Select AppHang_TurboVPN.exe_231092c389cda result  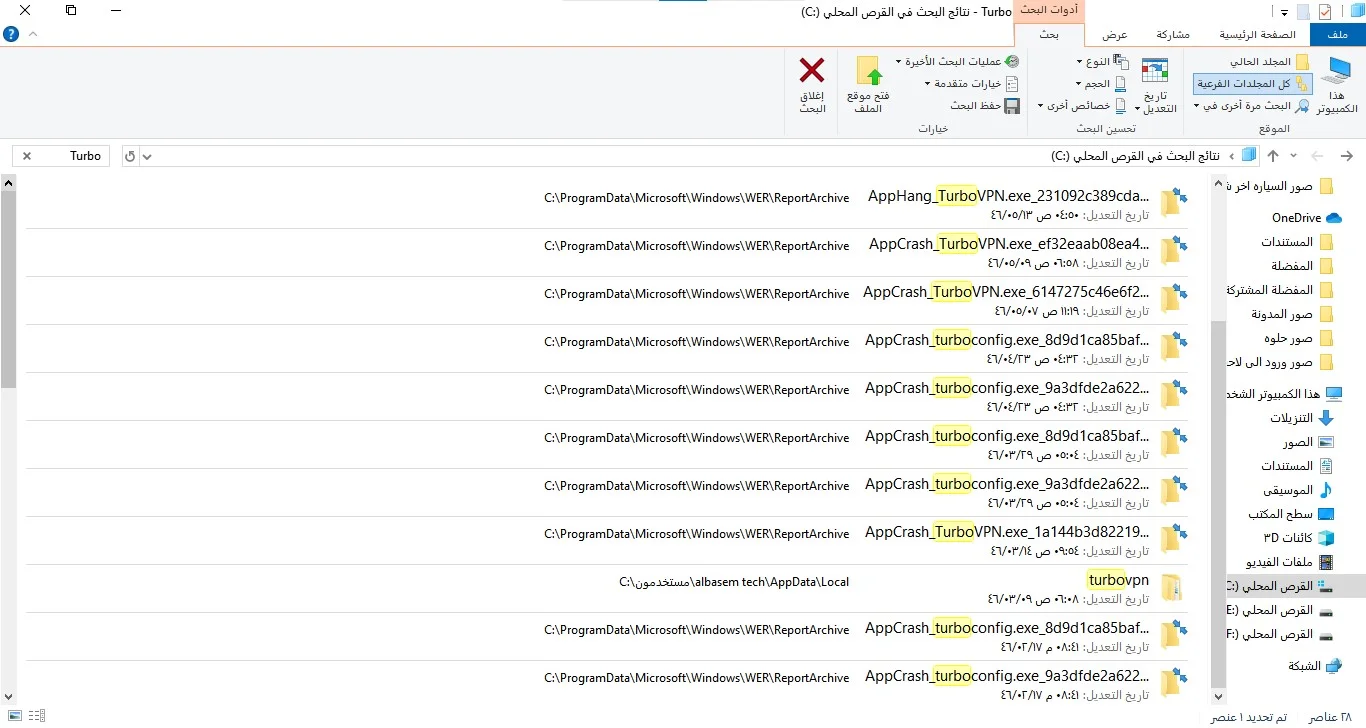(606, 205)
